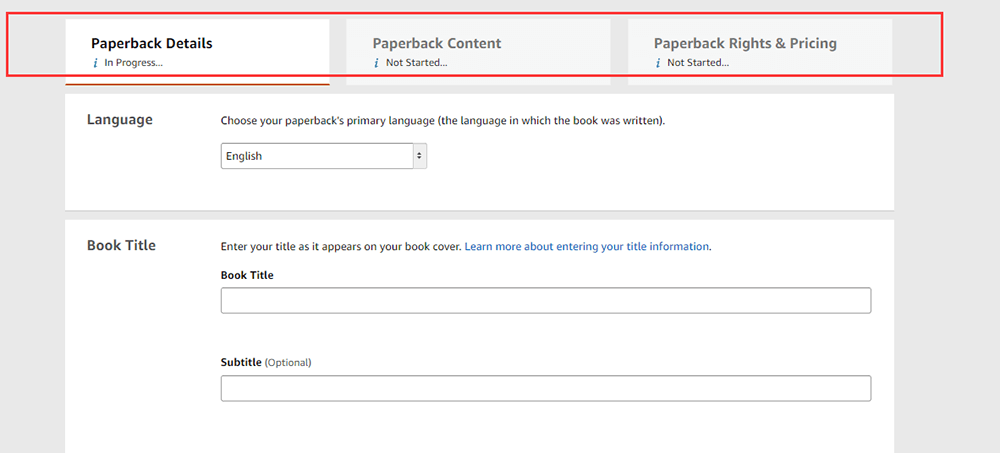
Task: Click the info icon under Paperback Details
Action: (x=95, y=63)
